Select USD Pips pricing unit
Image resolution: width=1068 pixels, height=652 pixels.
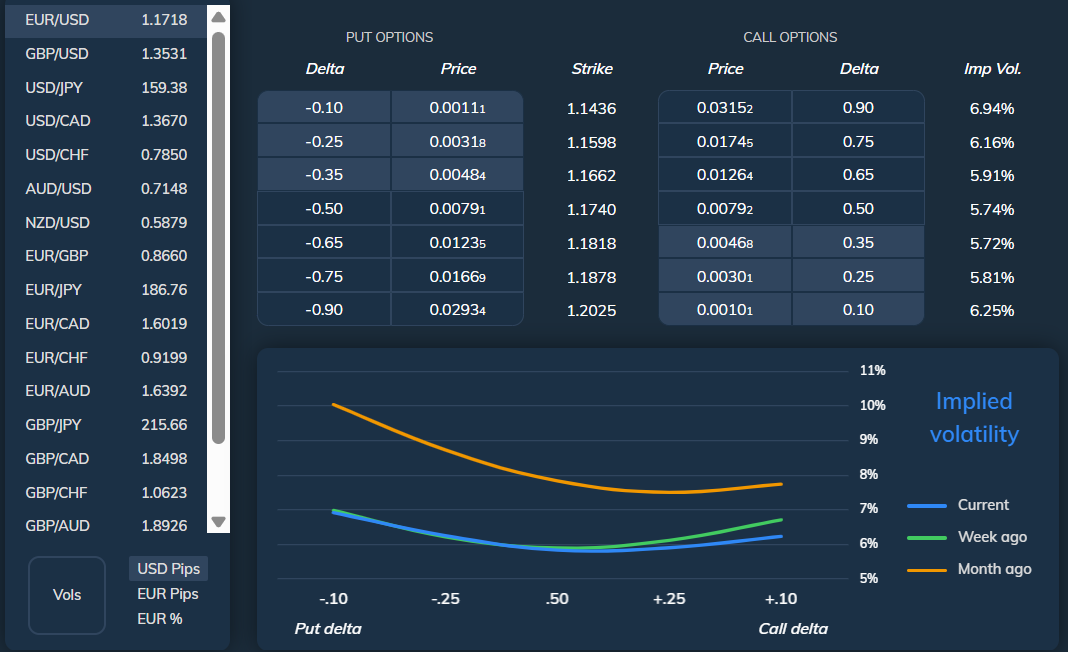(x=168, y=569)
